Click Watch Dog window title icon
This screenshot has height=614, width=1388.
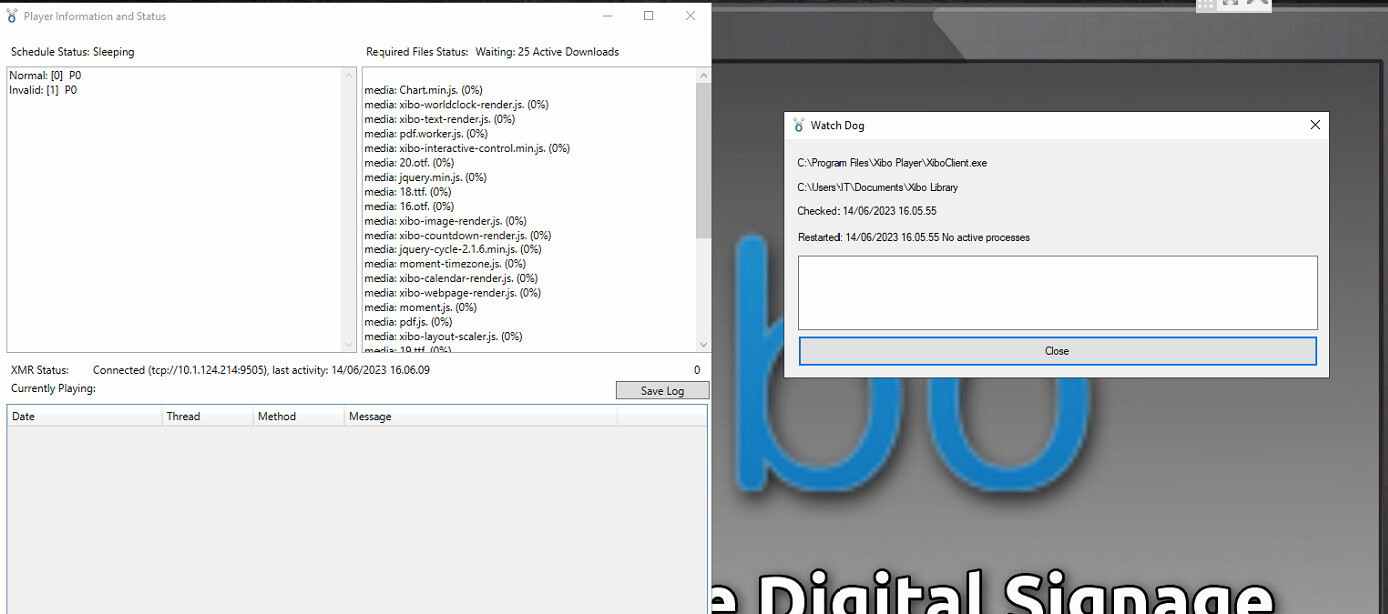pyautogui.click(x=798, y=125)
